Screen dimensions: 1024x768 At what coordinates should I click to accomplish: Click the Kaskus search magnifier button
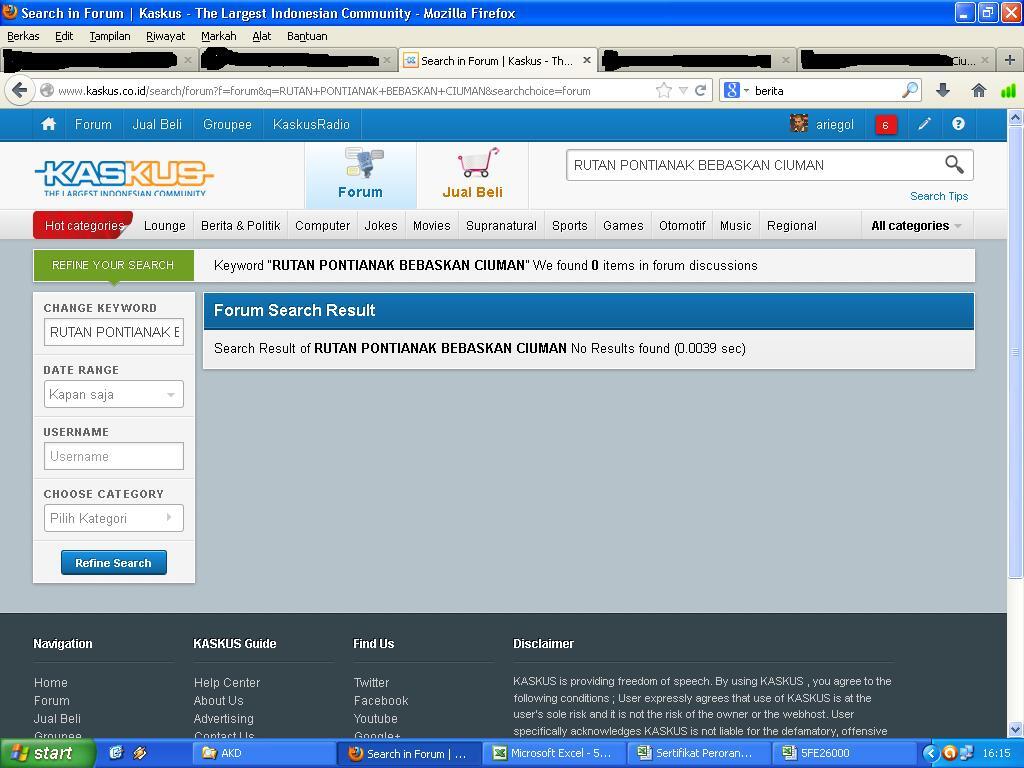pos(954,165)
